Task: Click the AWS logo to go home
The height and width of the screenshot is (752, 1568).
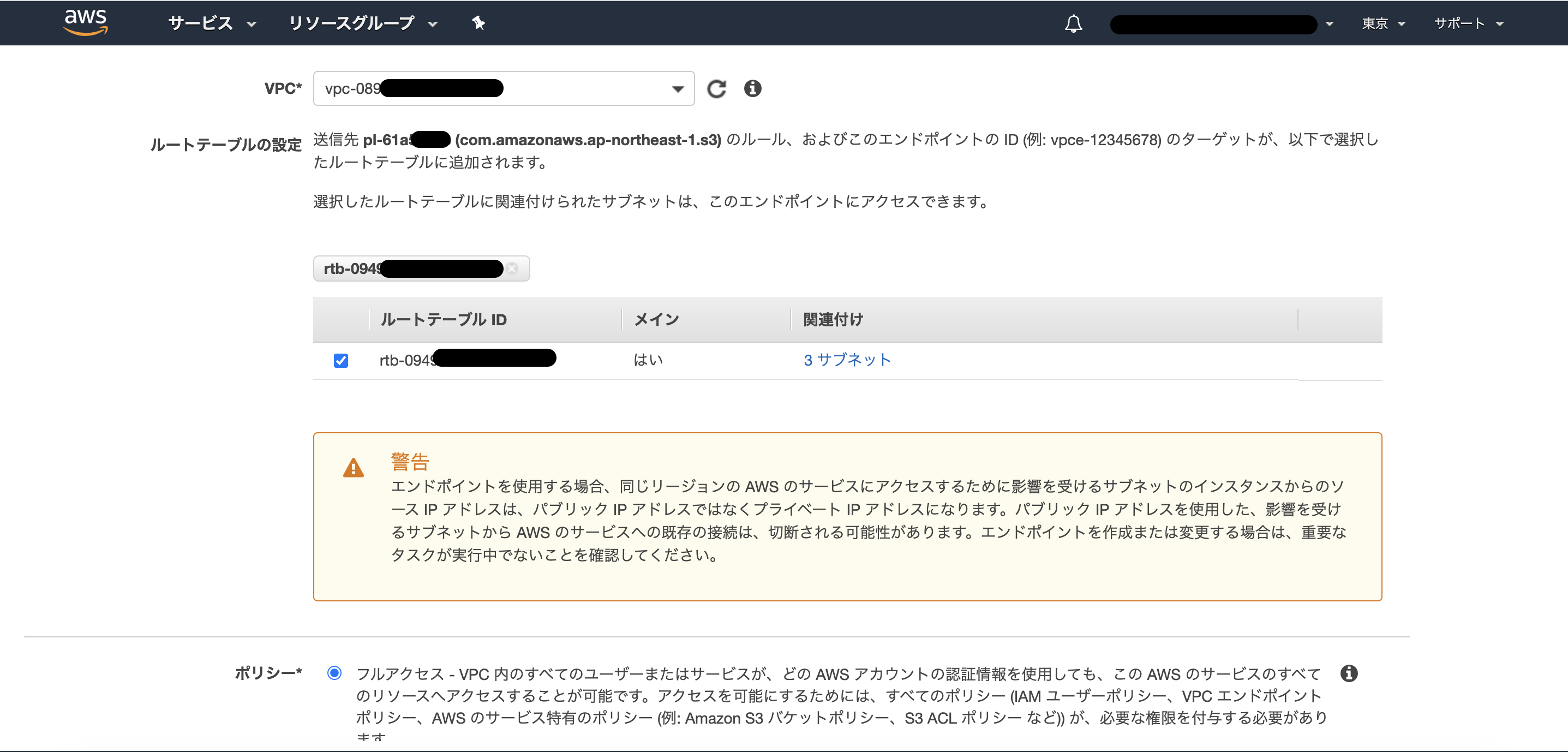Action: (85, 22)
